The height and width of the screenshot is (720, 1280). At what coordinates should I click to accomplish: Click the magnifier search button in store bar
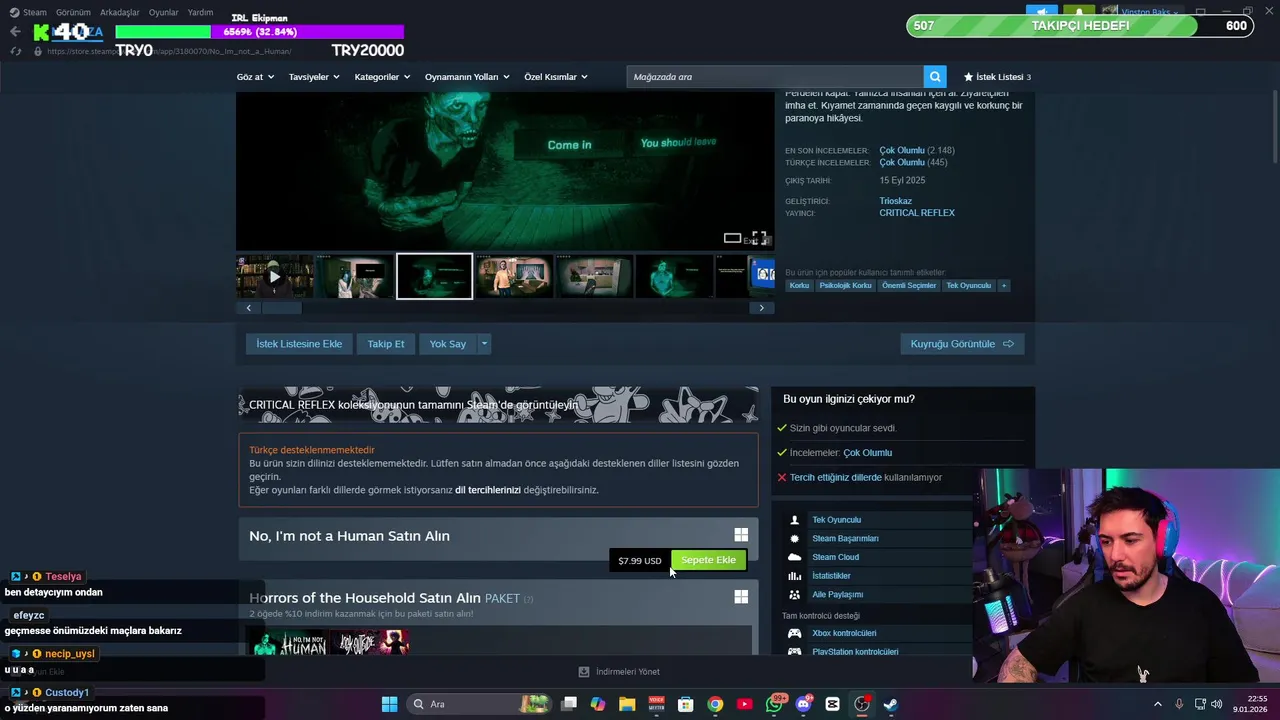click(x=935, y=77)
